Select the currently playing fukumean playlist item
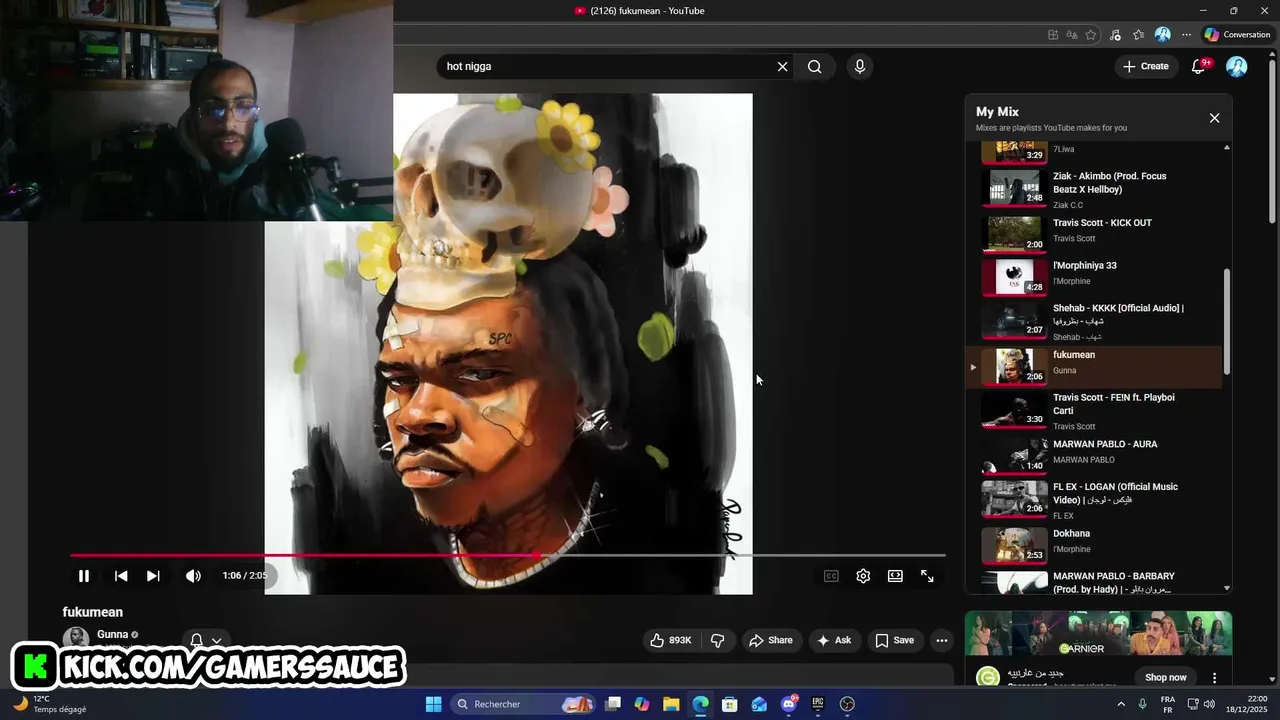This screenshot has width=1280, height=720. pos(1095,366)
